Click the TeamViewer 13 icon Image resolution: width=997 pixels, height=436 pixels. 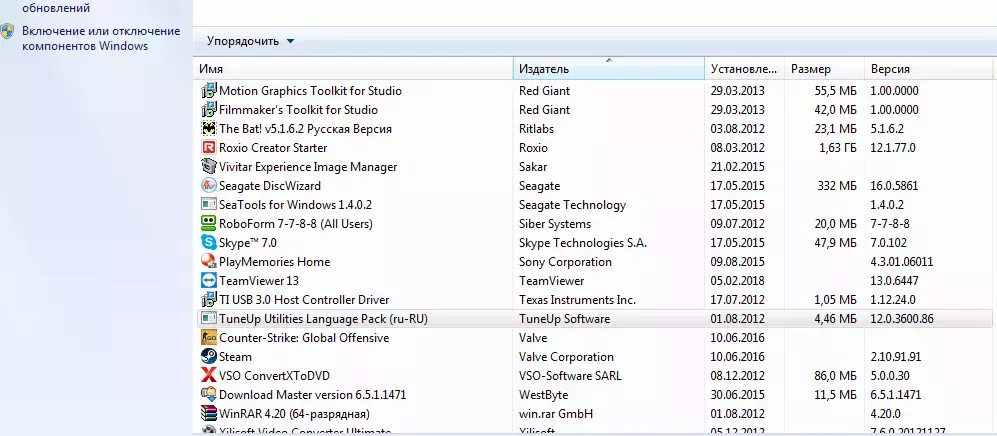point(209,280)
